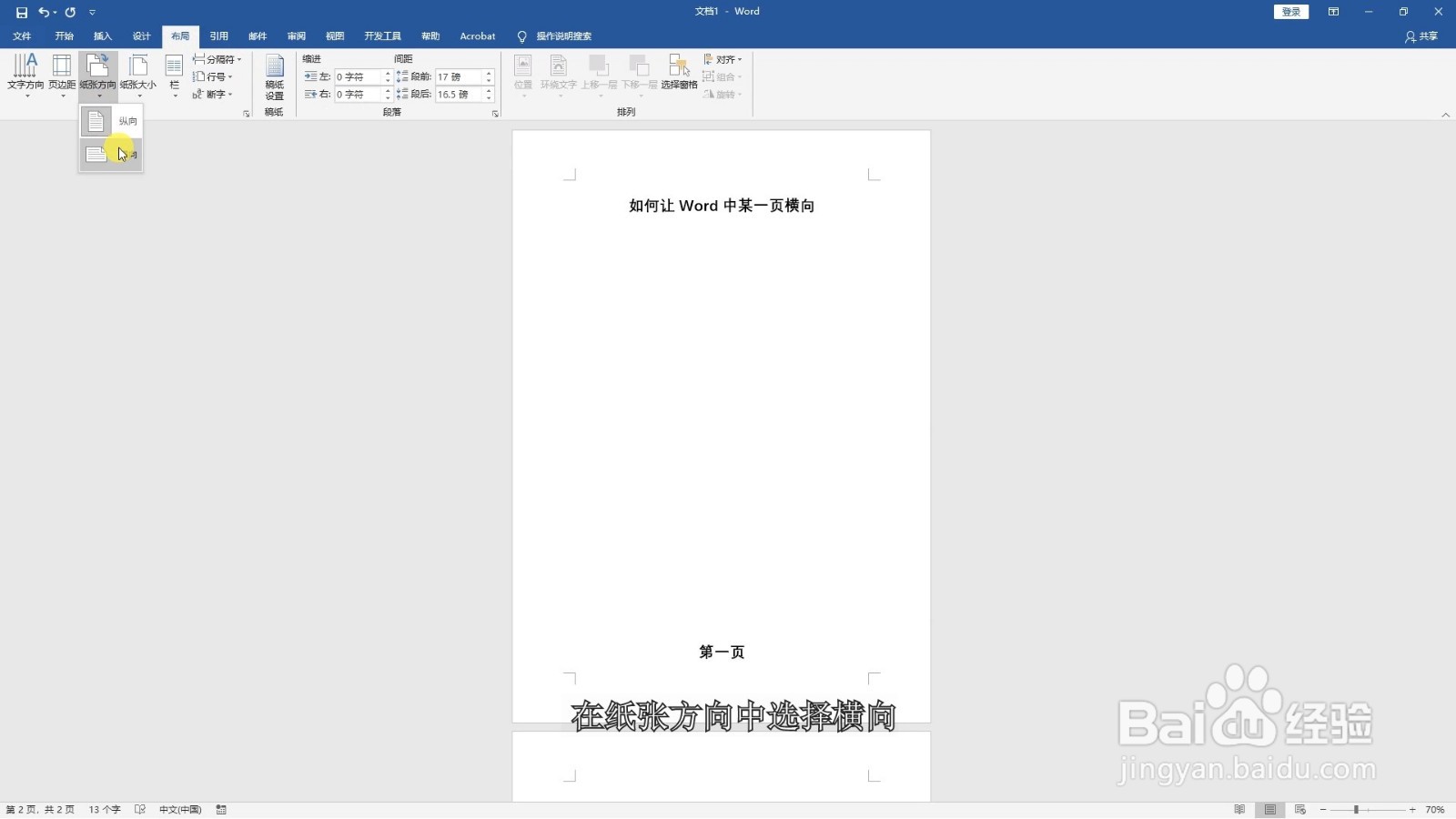
Task: Click the 中文(中国) language indicator
Action: click(x=180, y=809)
